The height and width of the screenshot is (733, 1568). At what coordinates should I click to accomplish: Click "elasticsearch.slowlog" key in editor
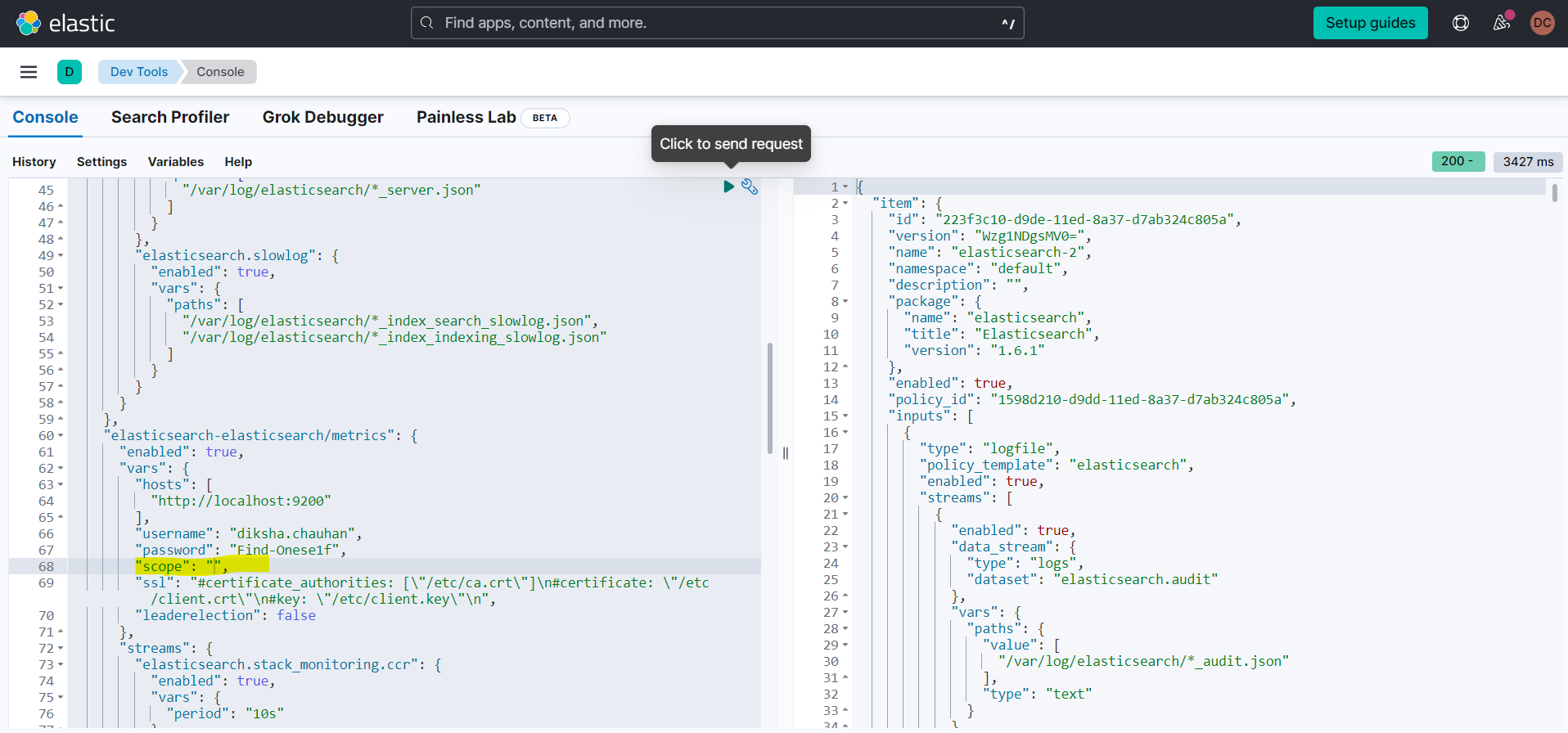tap(225, 255)
